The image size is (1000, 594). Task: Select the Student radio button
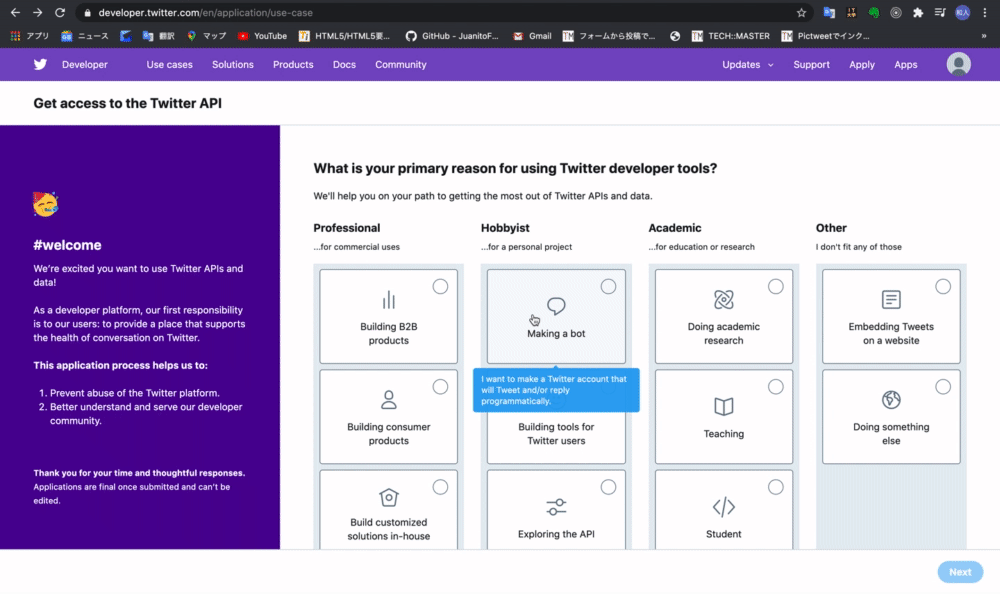[775, 487]
